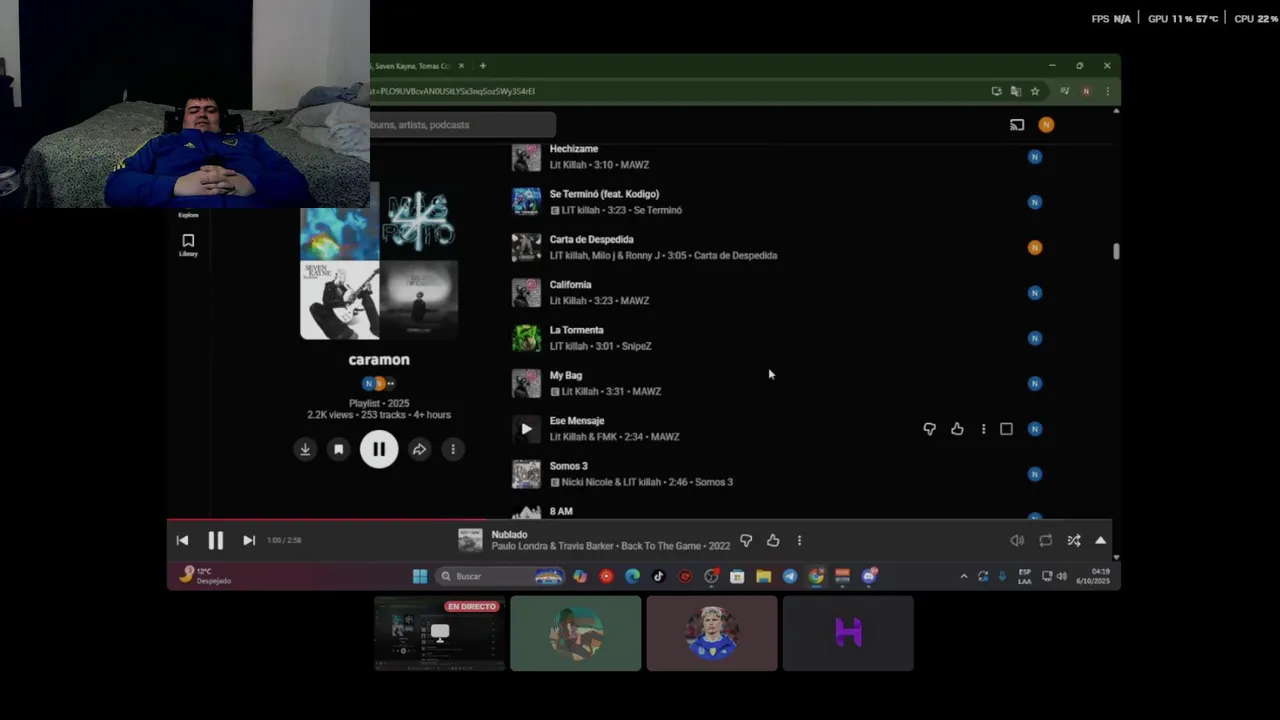This screenshot has width=1280, height=720.
Task: Select the EN DIRECTO stream scene thumbnail
Action: pos(439,633)
